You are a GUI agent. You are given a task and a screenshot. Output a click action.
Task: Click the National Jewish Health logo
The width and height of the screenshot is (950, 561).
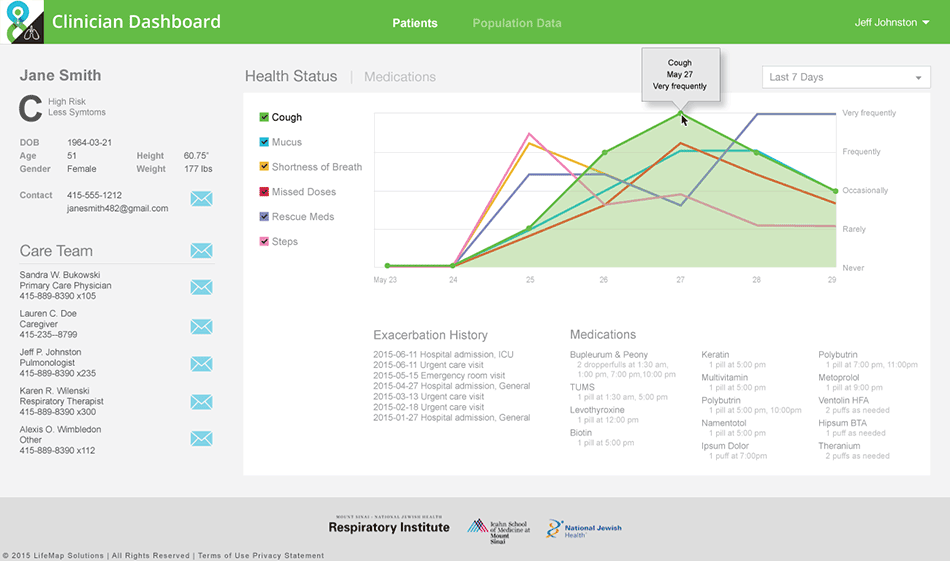click(584, 529)
